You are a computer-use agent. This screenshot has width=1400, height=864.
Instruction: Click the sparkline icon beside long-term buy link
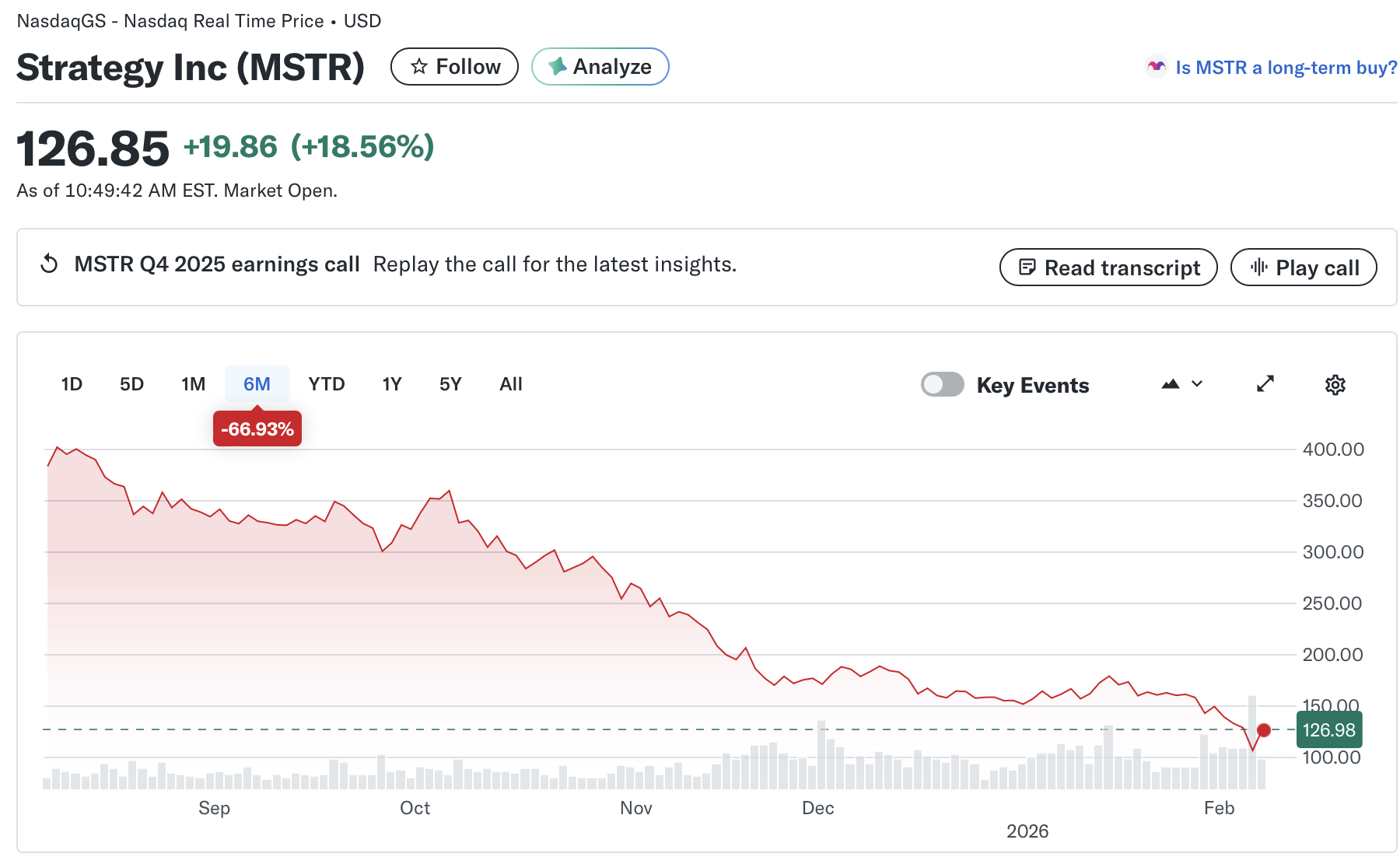pyautogui.click(x=1156, y=68)
